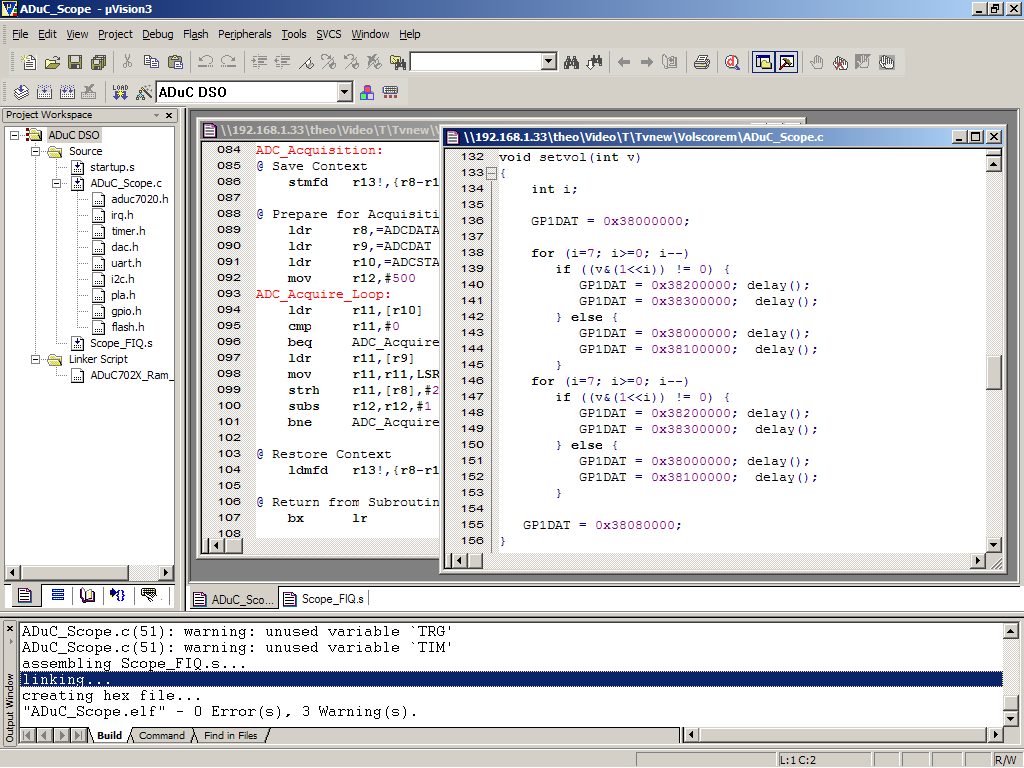Download to flash LOAD icon
1024x768 pixels.
[120, 92]
